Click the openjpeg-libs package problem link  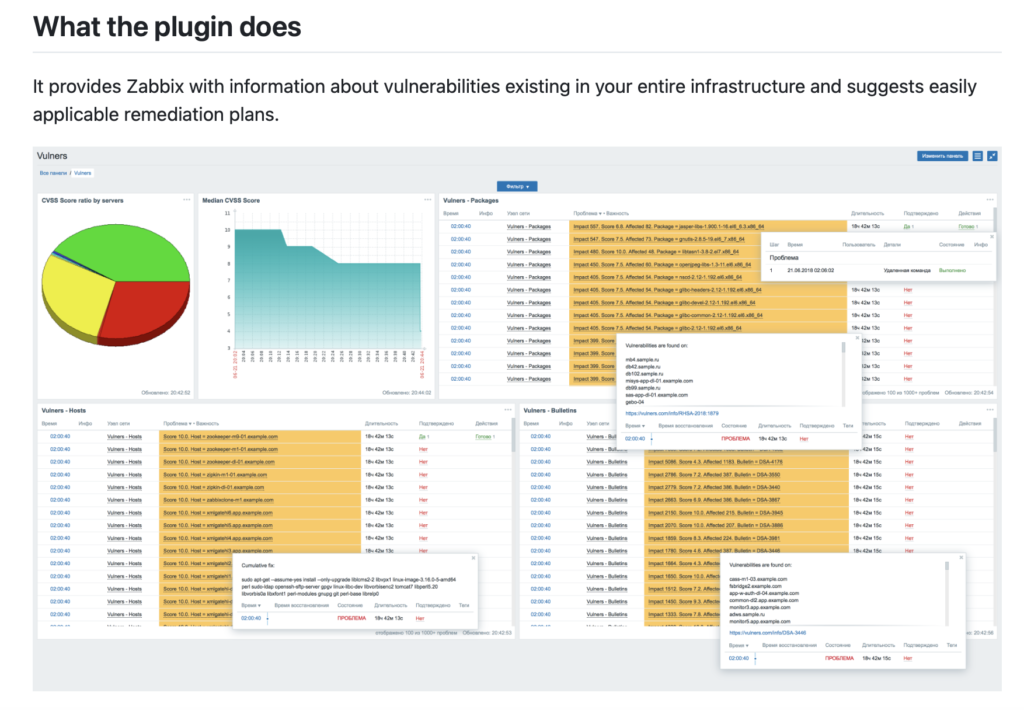662,265
